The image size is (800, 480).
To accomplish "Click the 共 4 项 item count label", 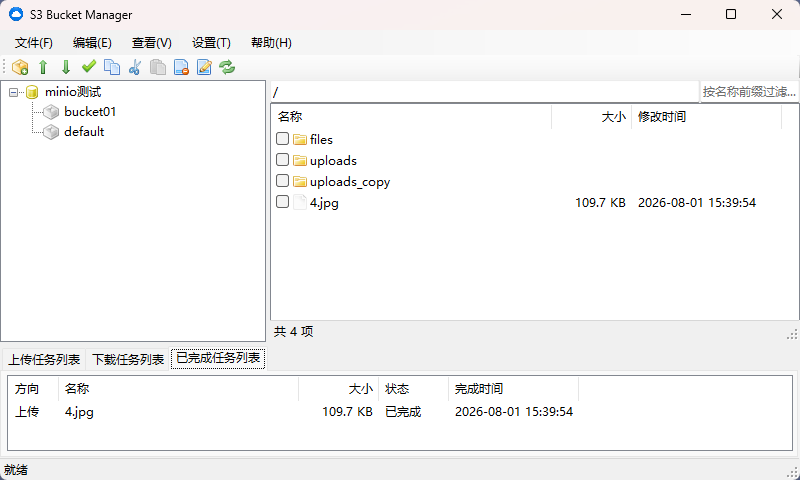I will 293,332.
